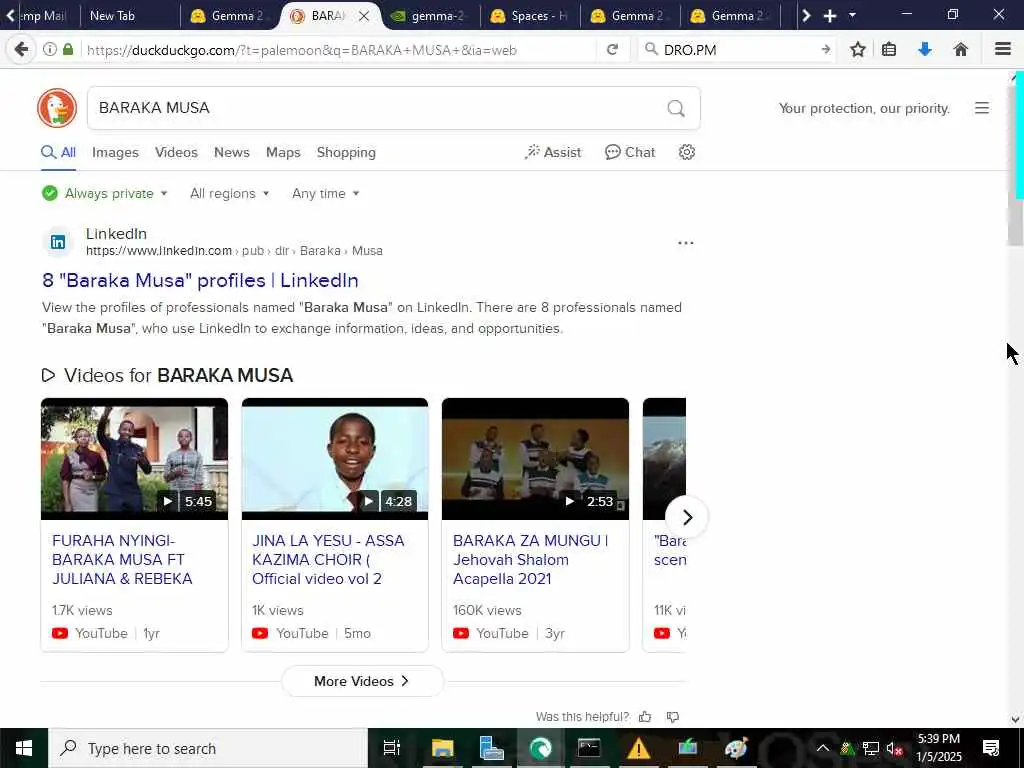The width and height of the screenshot is (1024, 768).
Task: Open FURAHA NYINGI- BARAKA MUSA video title
Action: [x=122, y=560]
